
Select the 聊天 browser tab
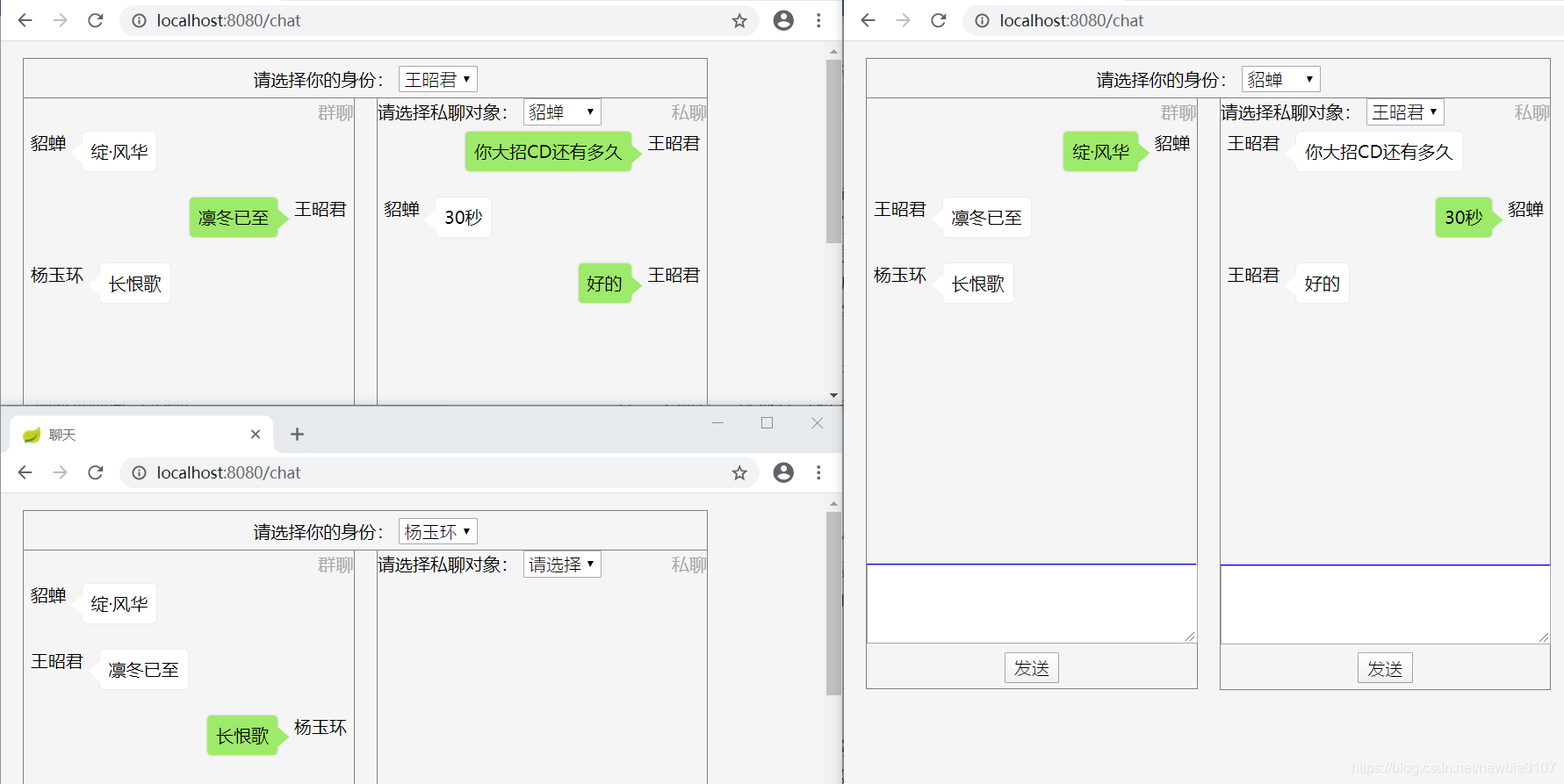click(x=141, y=435)
